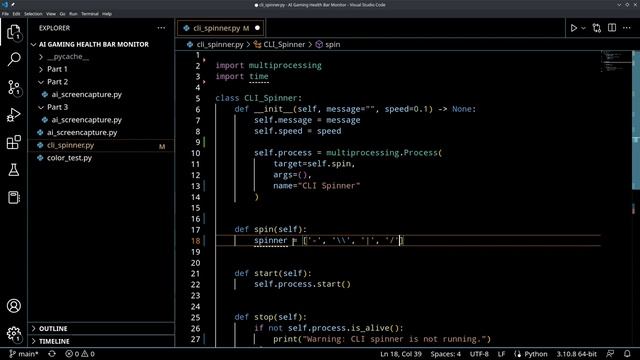Click main* branch in status bar

click(24, 354)
